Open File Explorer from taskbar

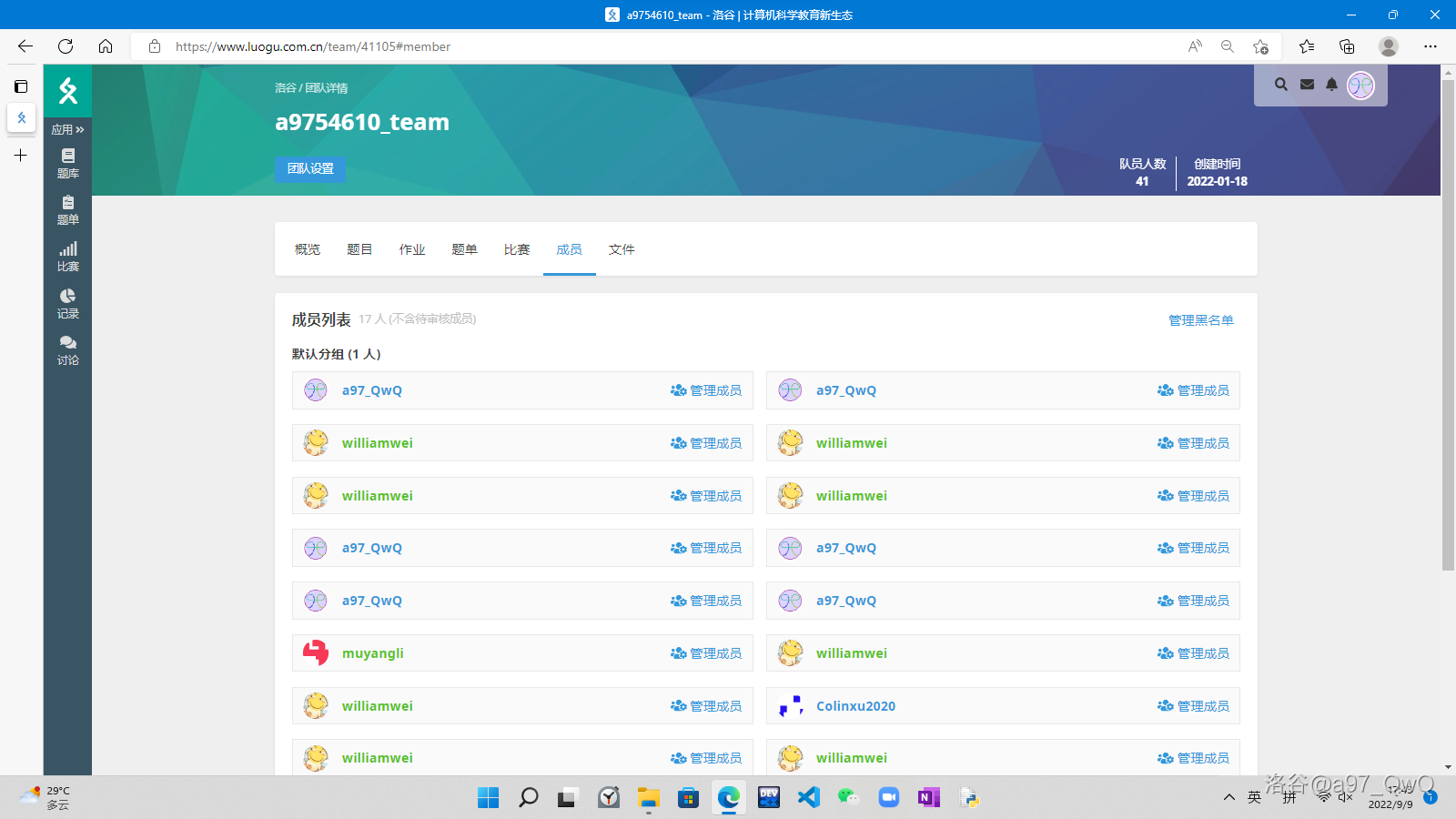click(649, 798)
